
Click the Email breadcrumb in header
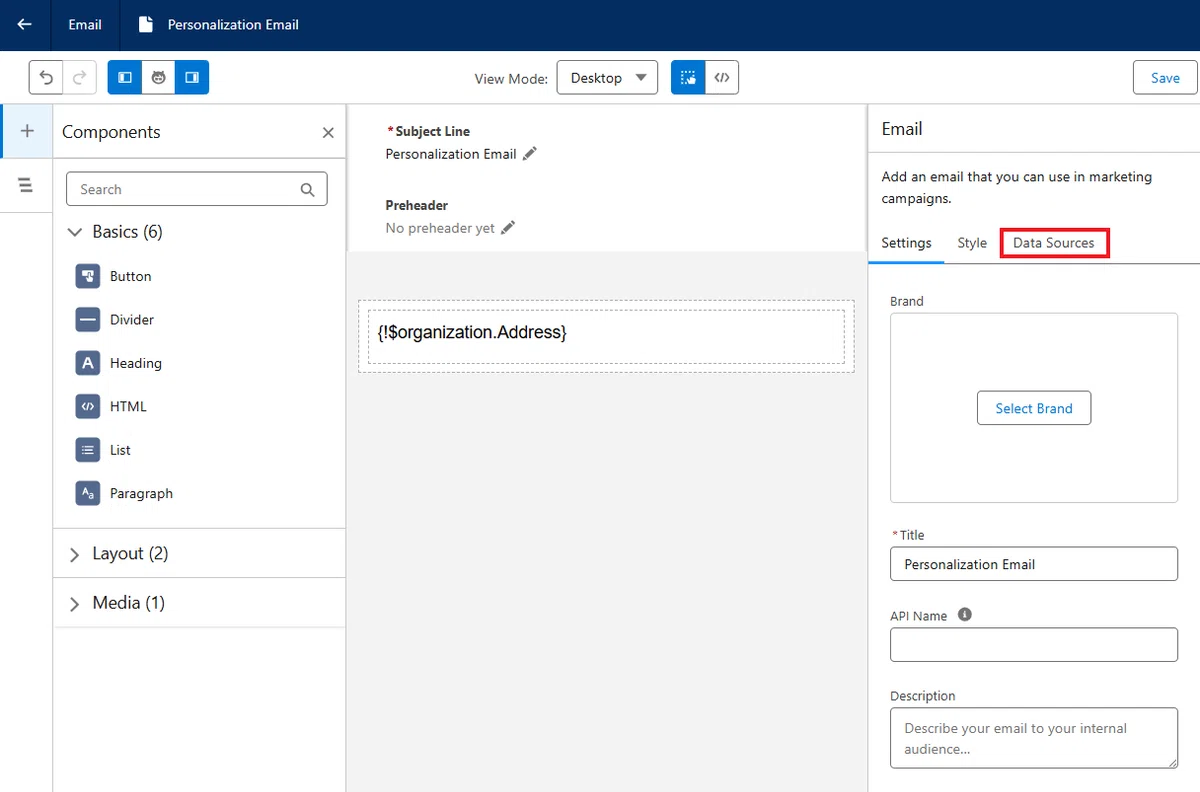(x=85, y=24)
